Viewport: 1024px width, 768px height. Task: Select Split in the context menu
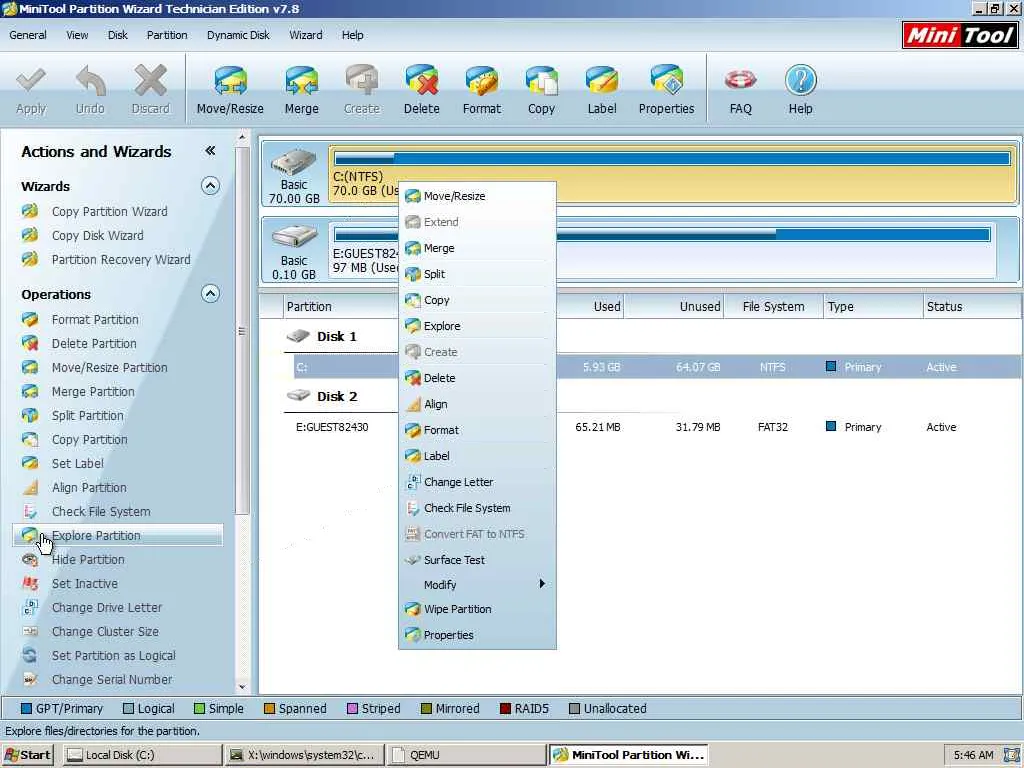477,274
